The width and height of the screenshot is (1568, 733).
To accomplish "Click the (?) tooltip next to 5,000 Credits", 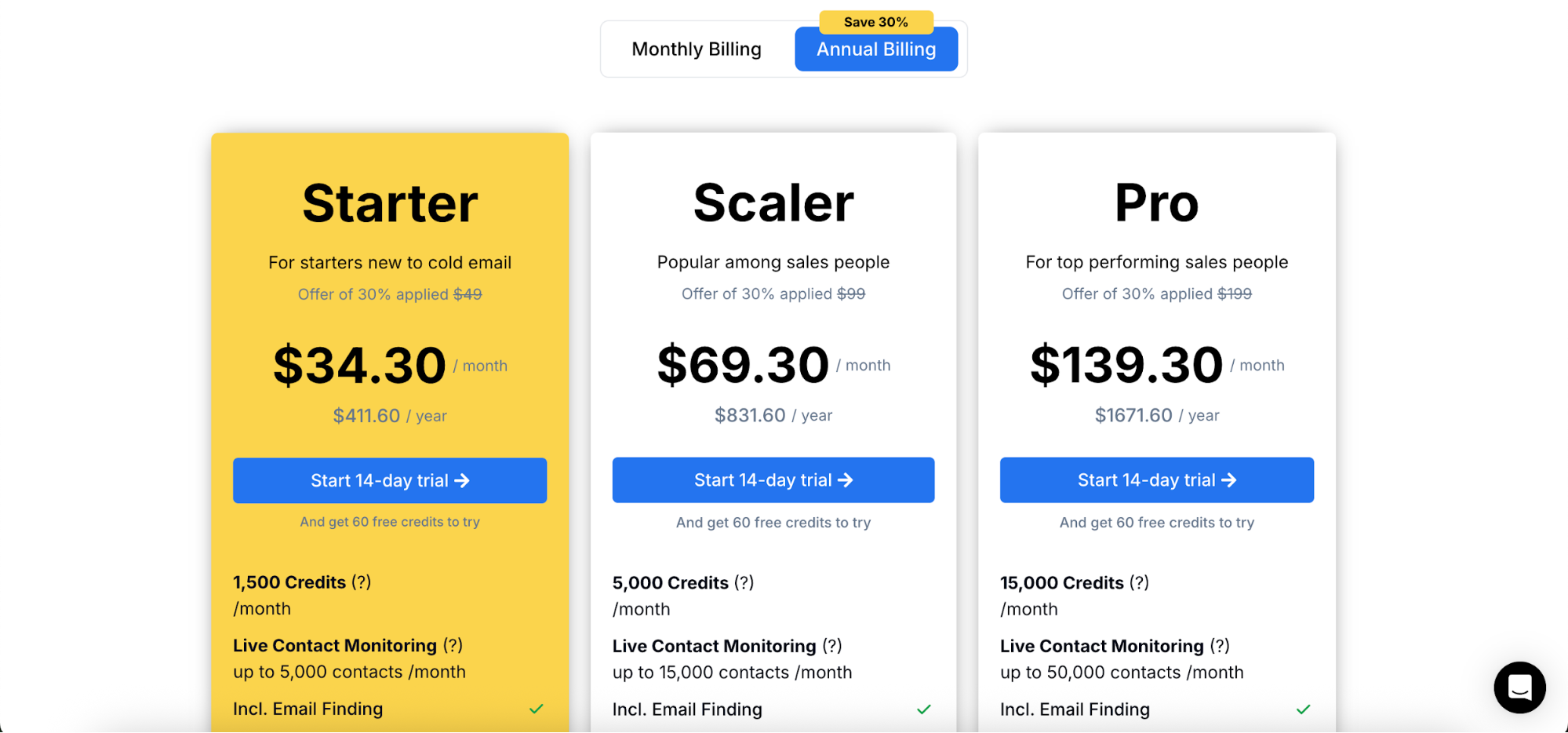I will tap(744, 582).
